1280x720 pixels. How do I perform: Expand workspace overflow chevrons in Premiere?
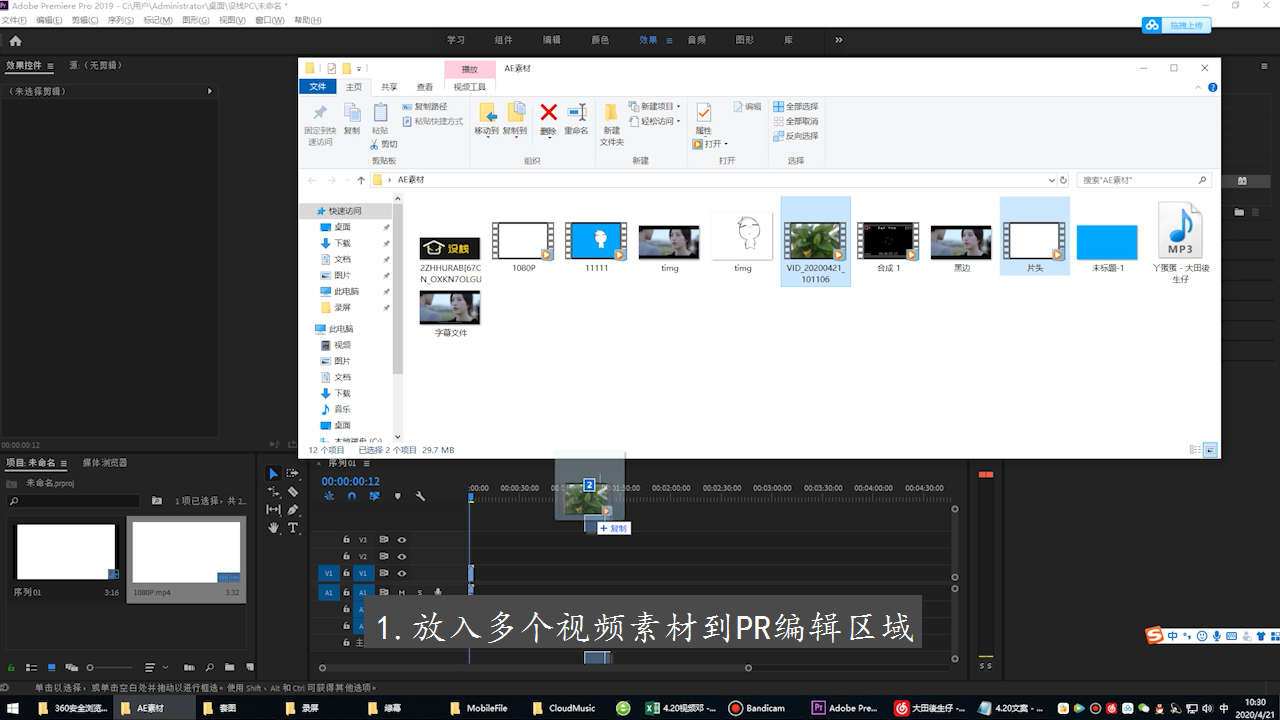(x=838, y=40)
